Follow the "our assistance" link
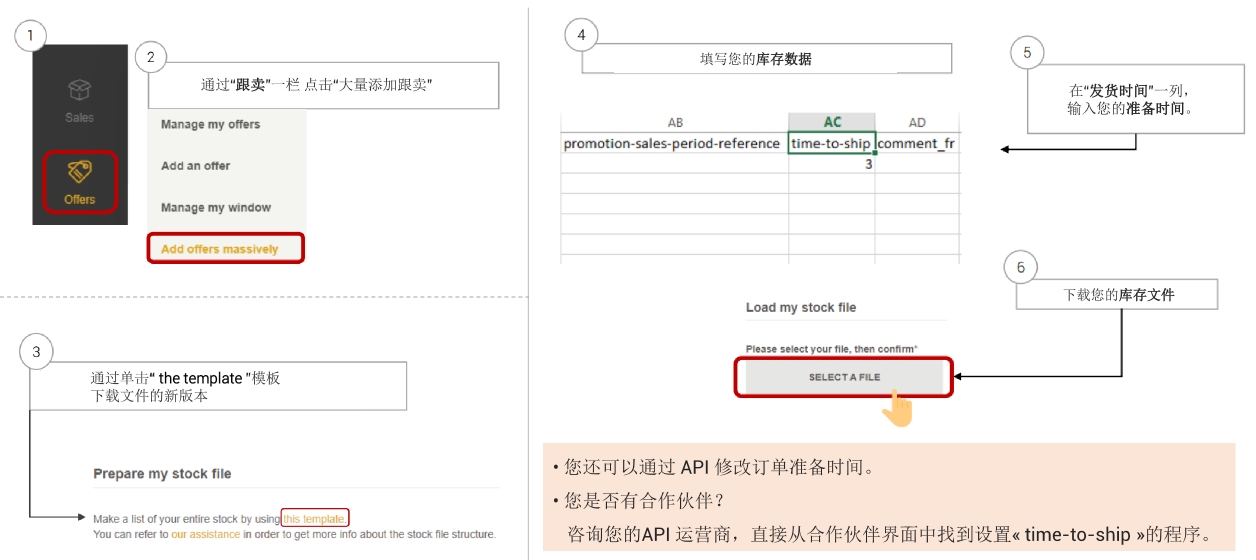Screen dimensions: 1256x560 point(206,534)
